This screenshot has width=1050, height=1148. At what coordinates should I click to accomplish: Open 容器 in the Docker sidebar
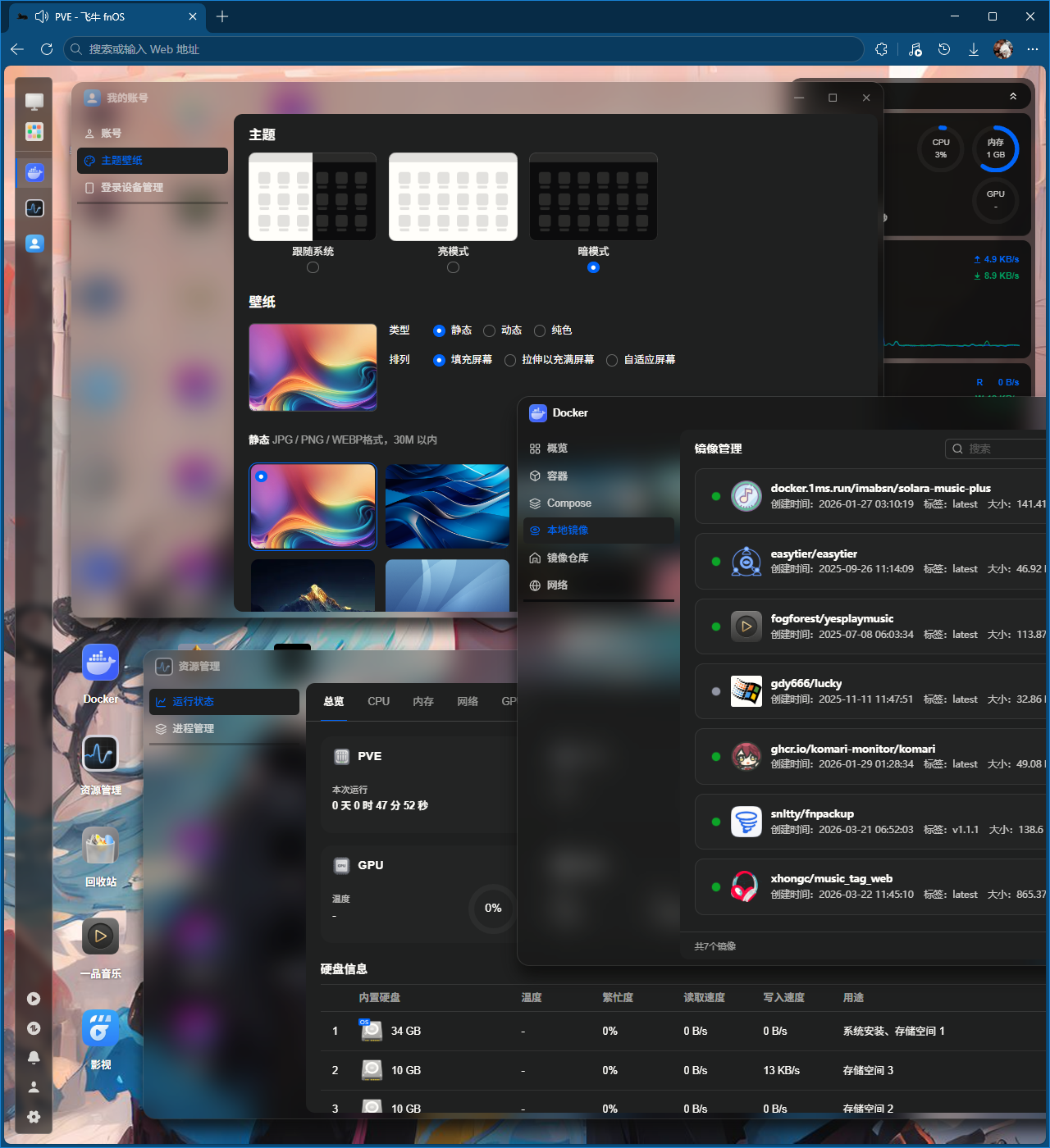(557, 476)
